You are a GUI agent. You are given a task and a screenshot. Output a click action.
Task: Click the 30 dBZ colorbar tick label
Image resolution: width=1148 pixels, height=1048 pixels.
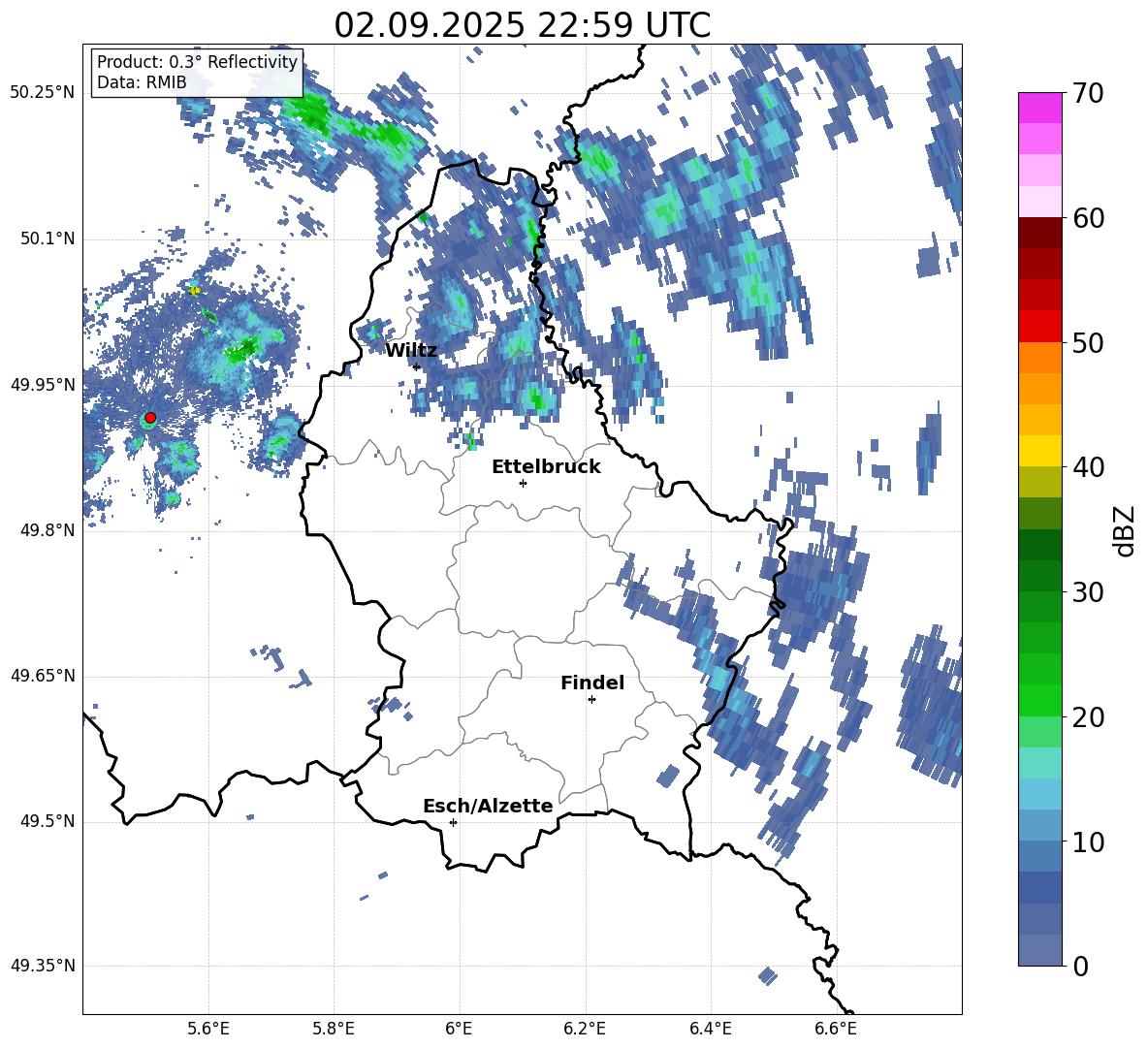1088,591
